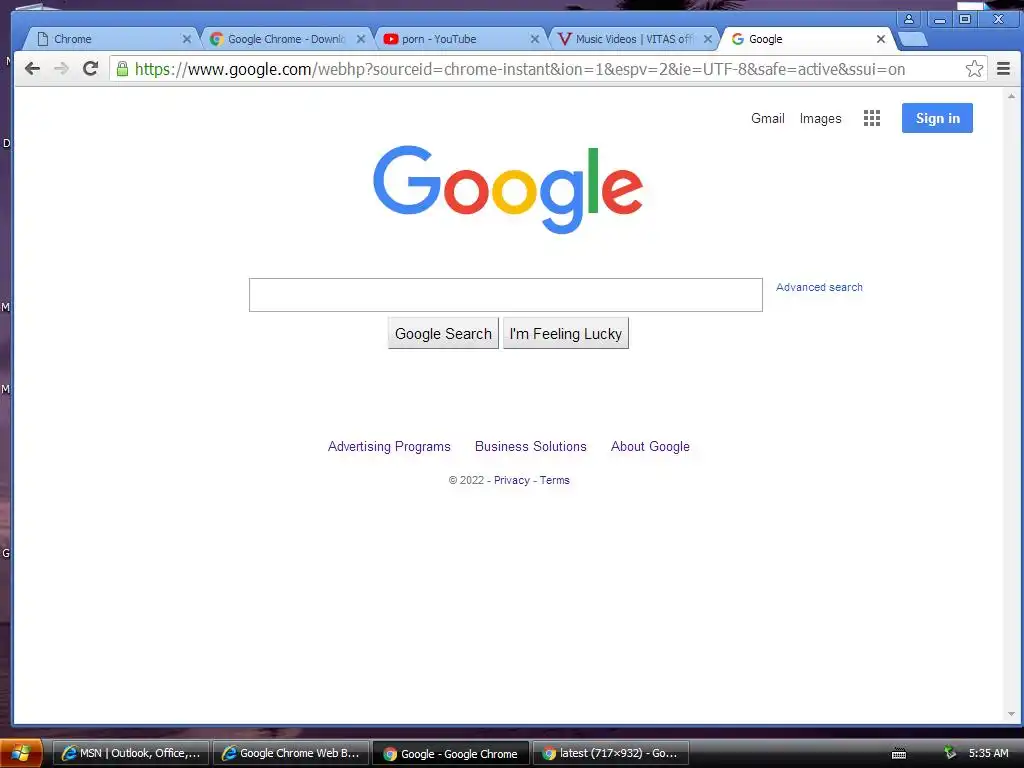Open the Images link
This screenshot has width=1024, height=768.
click(820, 118)
